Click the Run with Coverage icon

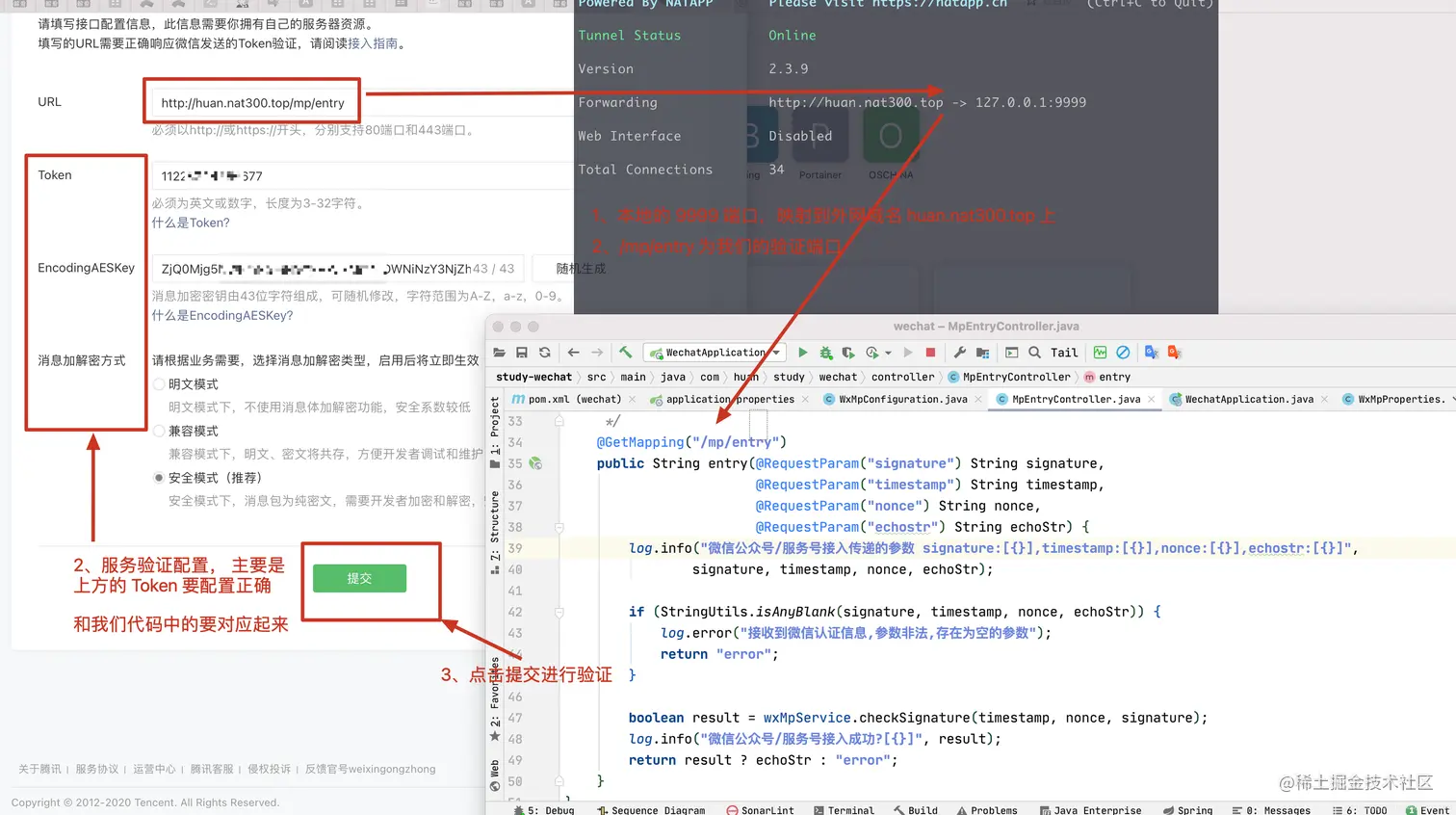(848, 353)
